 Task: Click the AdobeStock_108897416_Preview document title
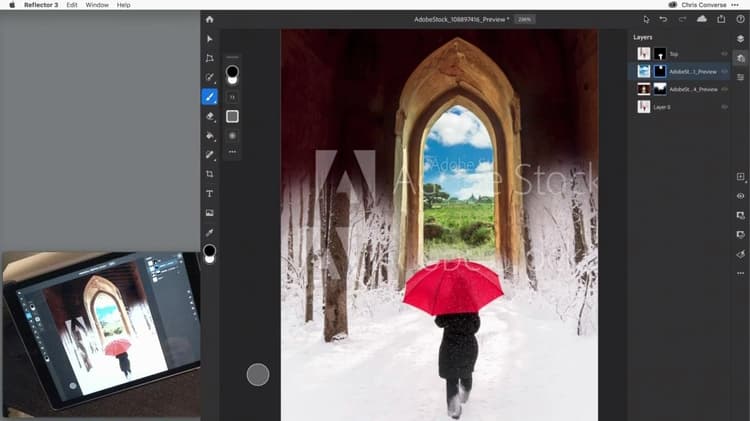pyautogui.click(x=461, y=20)
